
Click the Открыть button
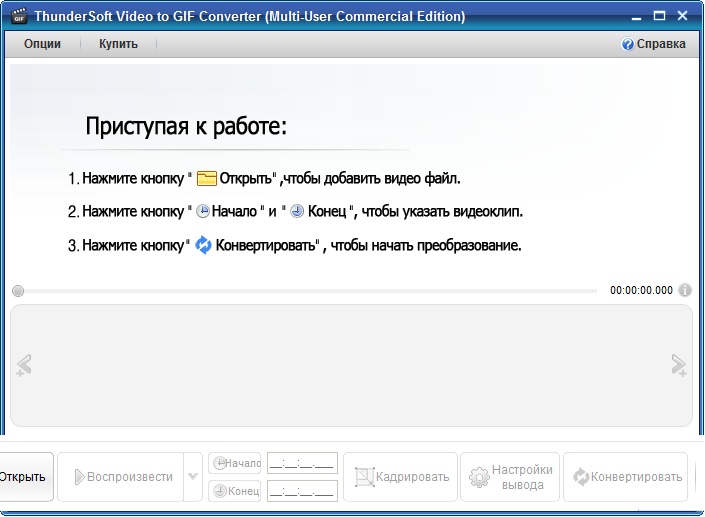coord(25,477)
